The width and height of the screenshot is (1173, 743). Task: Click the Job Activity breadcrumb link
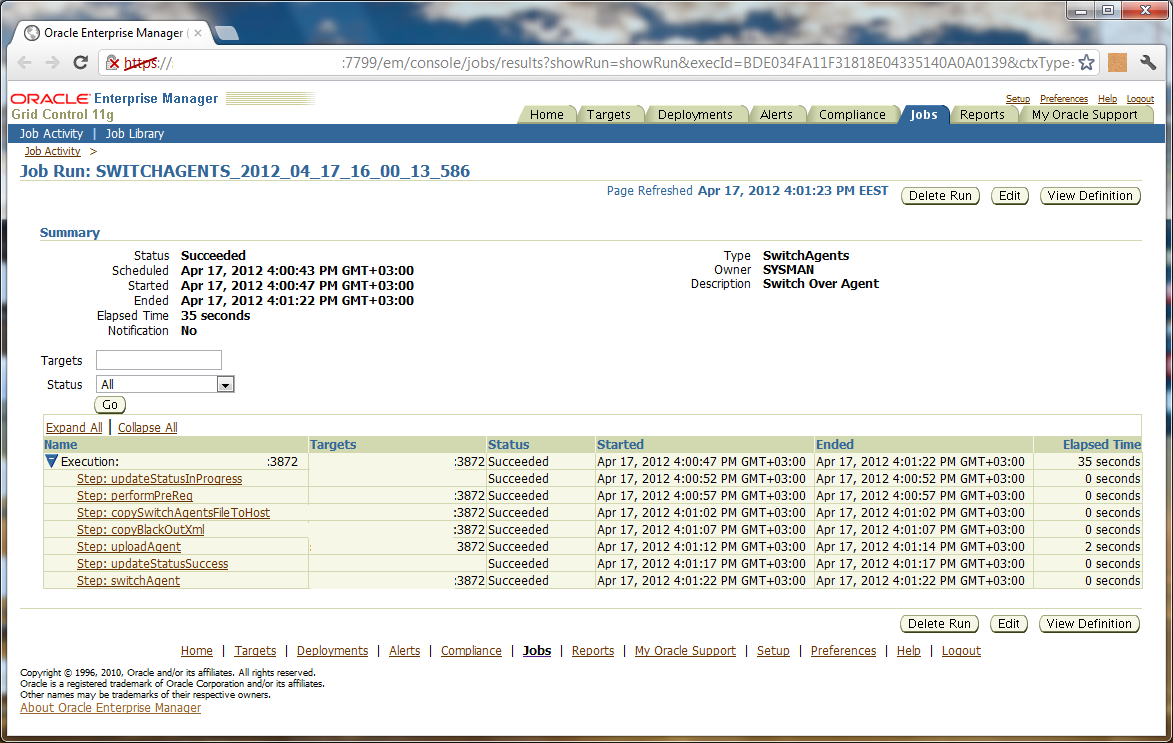click(52, 151)
